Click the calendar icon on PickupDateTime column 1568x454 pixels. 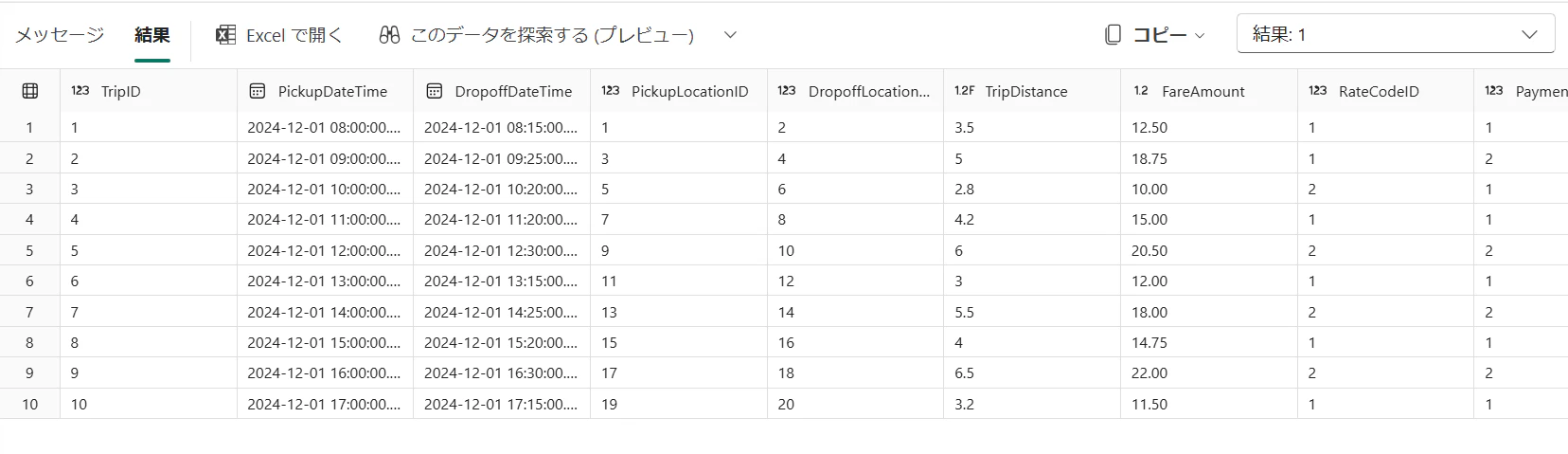[x=257, y=91]
